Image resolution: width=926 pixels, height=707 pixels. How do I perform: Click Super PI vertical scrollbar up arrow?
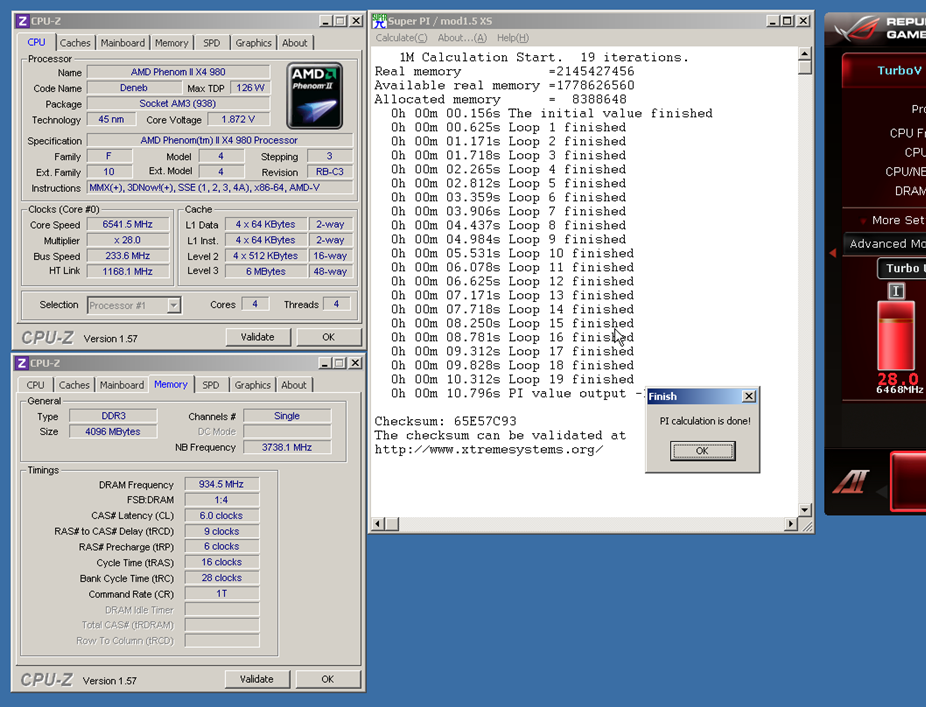pyautogui.click(x=804, y=53)
